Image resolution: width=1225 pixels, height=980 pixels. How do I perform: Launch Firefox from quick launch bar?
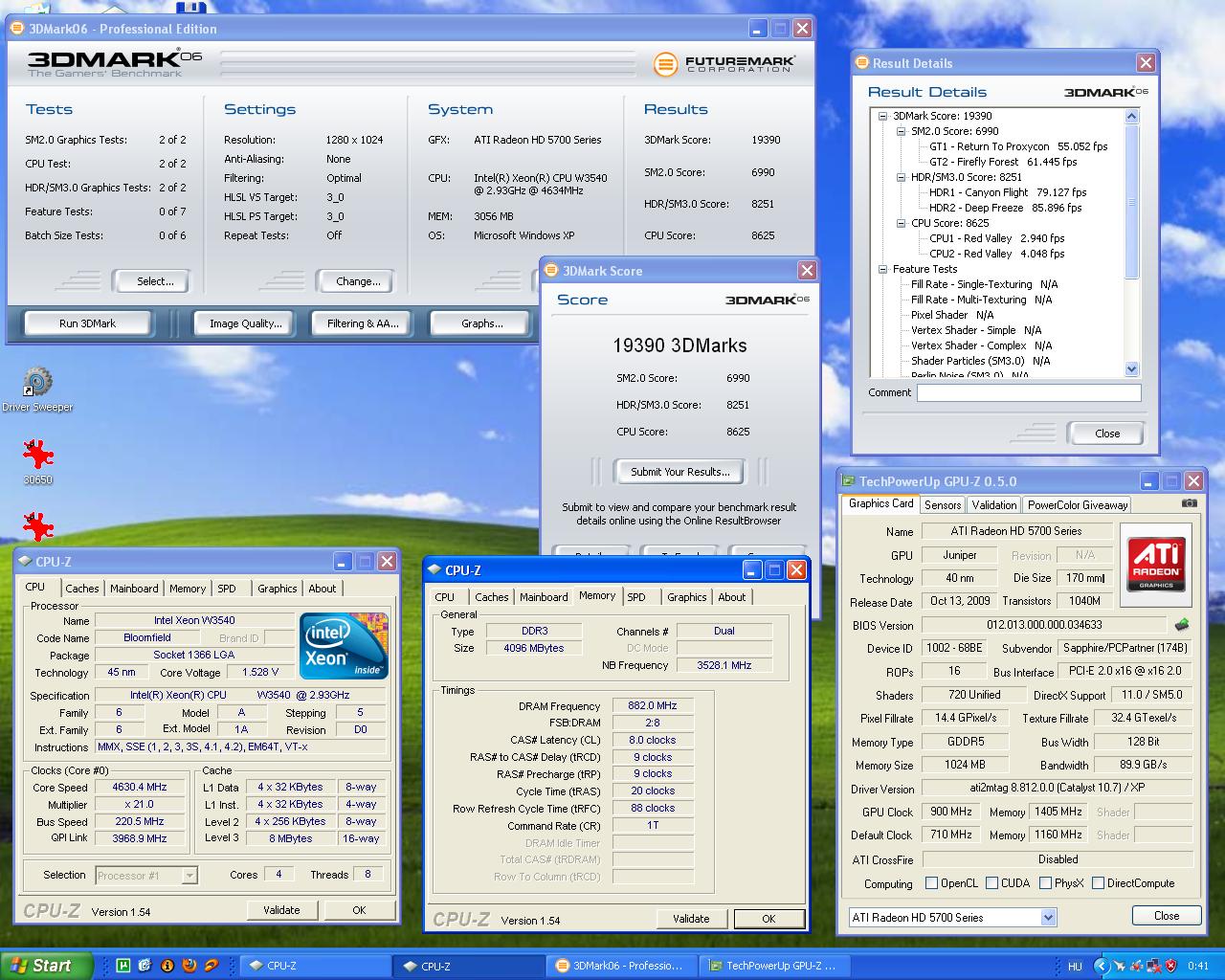click(x=189, y=966)
